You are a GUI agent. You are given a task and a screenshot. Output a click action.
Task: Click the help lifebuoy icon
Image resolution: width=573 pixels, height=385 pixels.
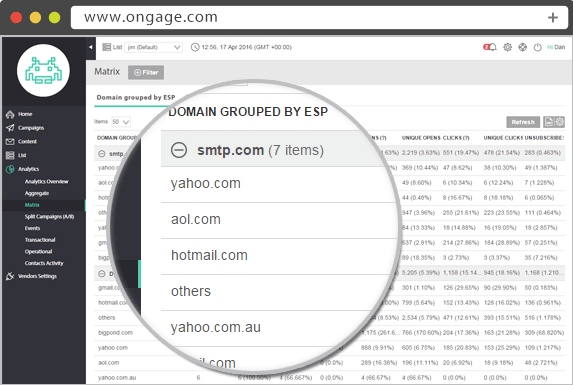point(523,47)
